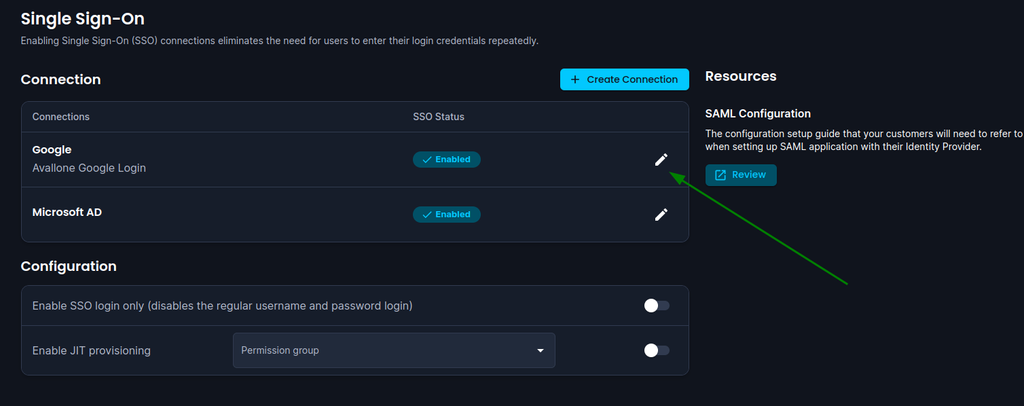Edit the Microsoft AD connection pencil icon

coord(661,215)
